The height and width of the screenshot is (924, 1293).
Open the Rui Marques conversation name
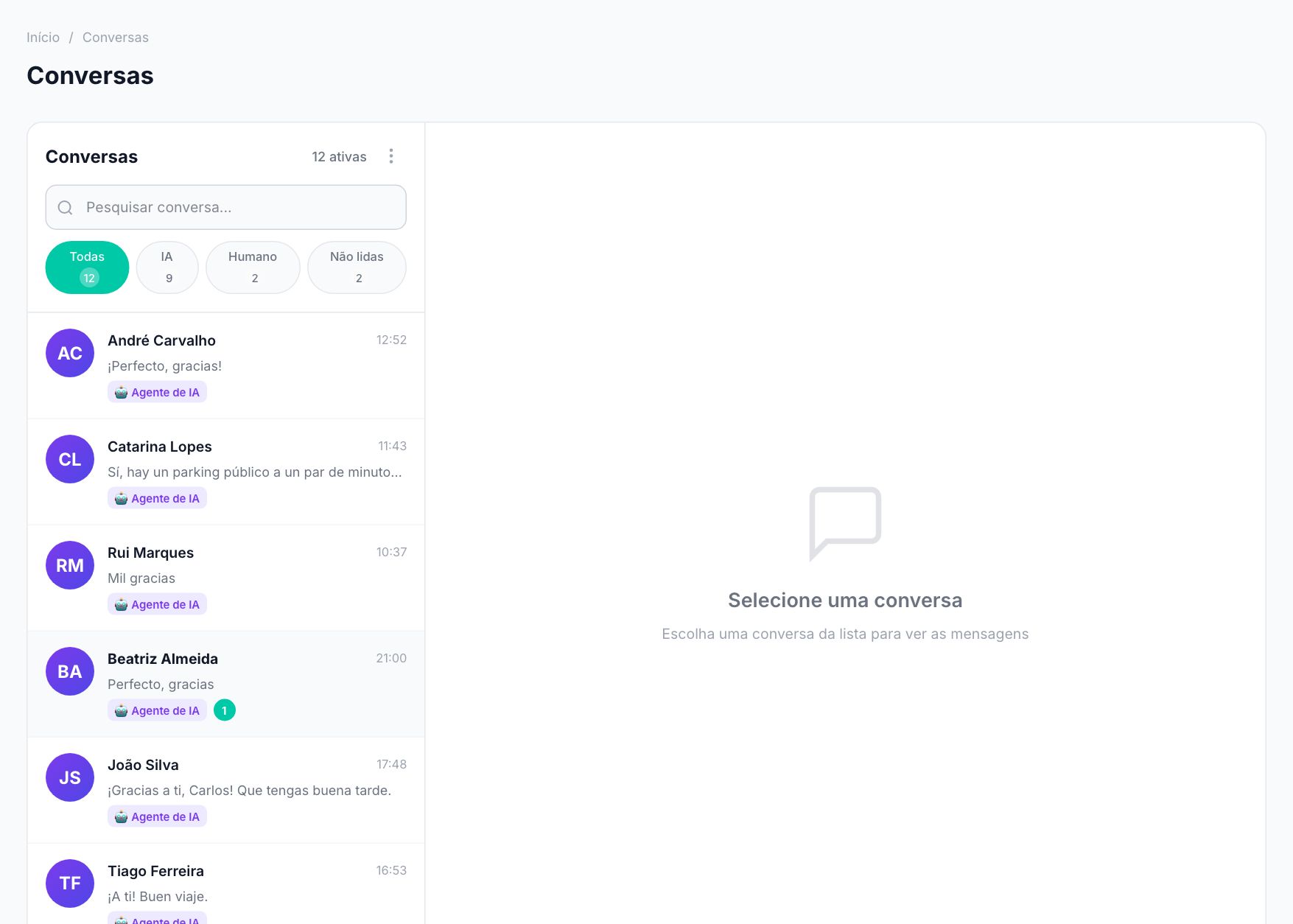pyautogui.click(x=150, y=553)
